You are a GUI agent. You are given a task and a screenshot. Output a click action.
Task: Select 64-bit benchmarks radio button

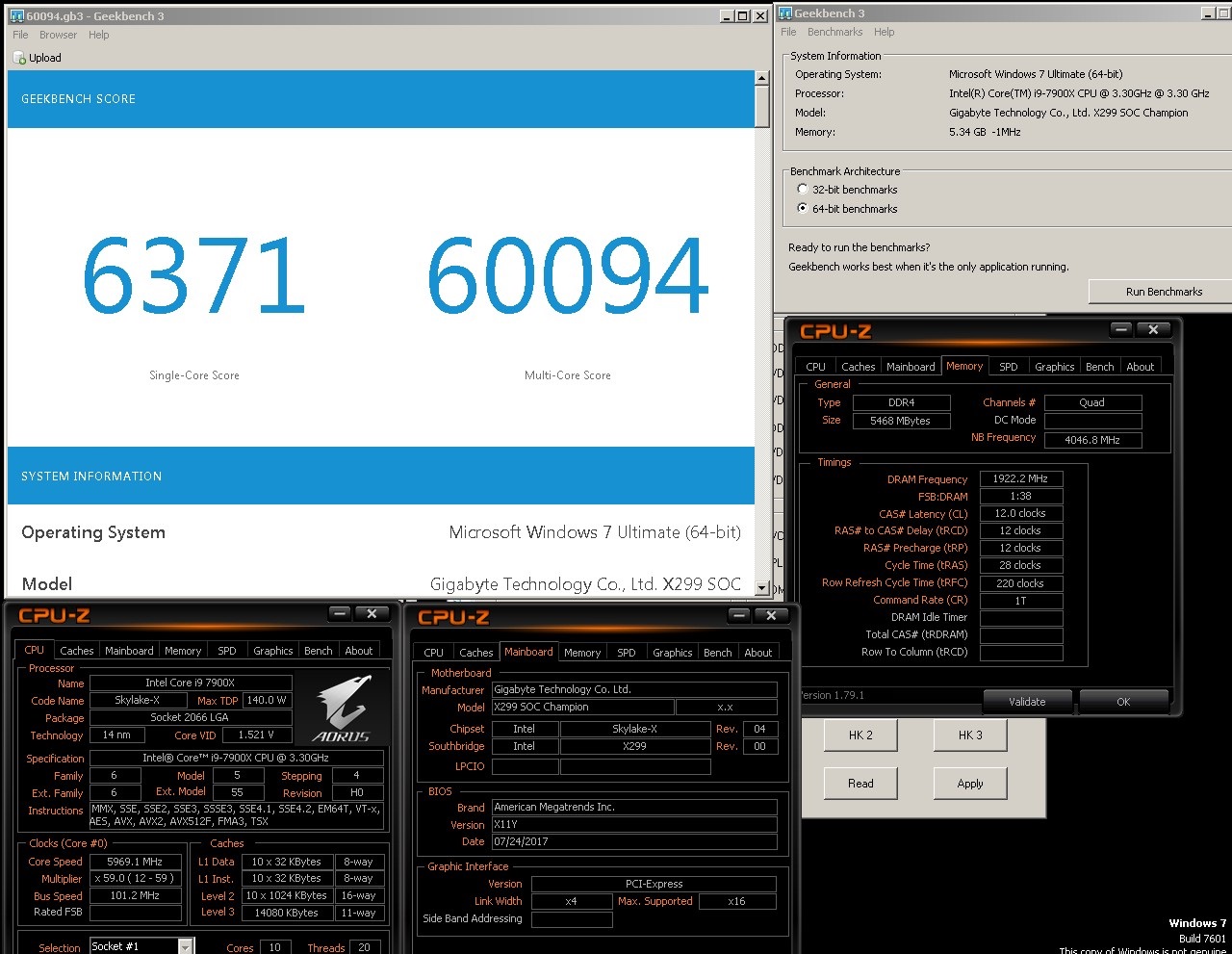point(803,208)
